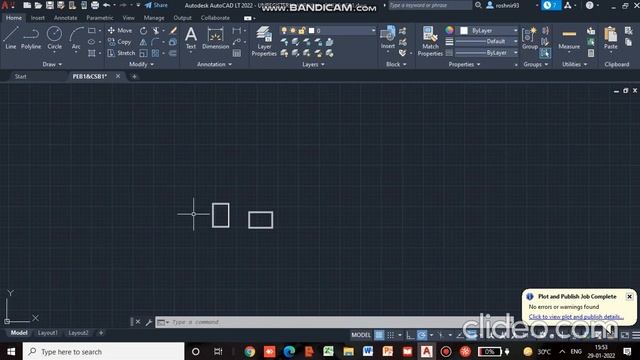
Task: Click the Scale tool icon
Action: [x=143, y=53]
